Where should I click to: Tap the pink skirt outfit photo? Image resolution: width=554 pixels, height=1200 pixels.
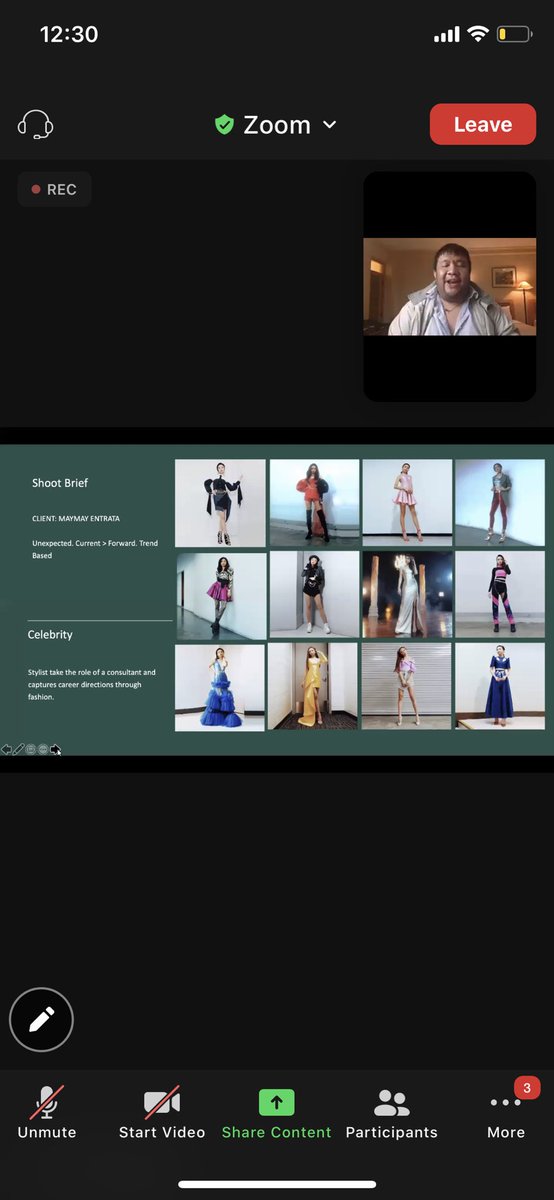(221, 595)
